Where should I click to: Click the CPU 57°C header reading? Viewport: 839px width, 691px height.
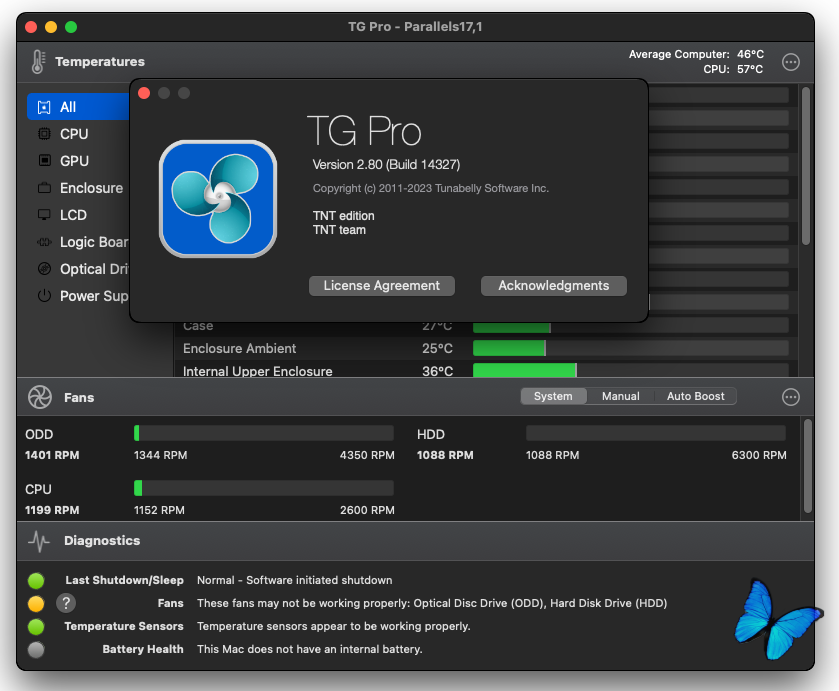[733, 70]
